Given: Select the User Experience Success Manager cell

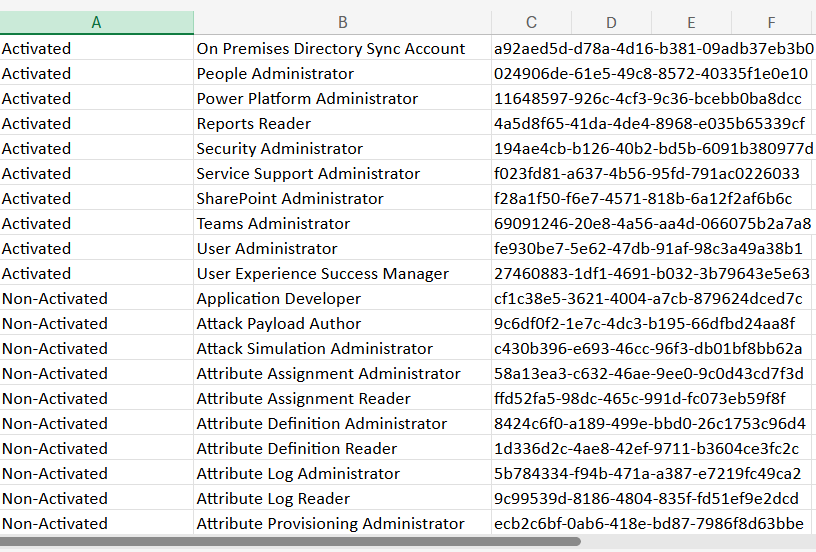Looking at the screenshot, I should [322, 274].
